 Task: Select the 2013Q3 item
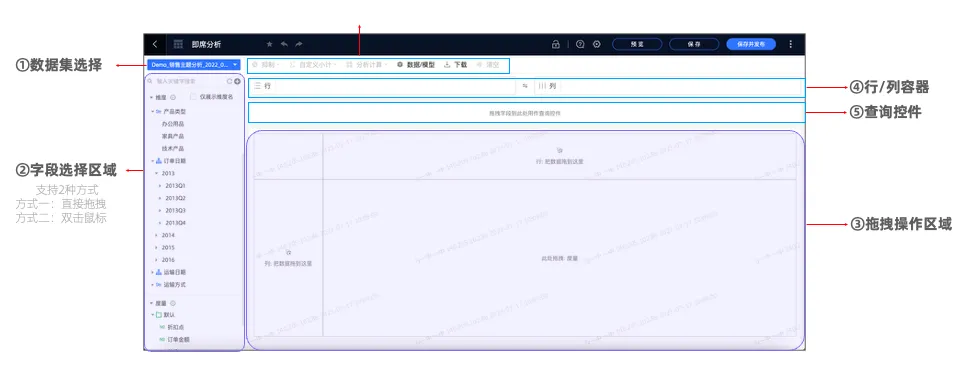(176, 210)
